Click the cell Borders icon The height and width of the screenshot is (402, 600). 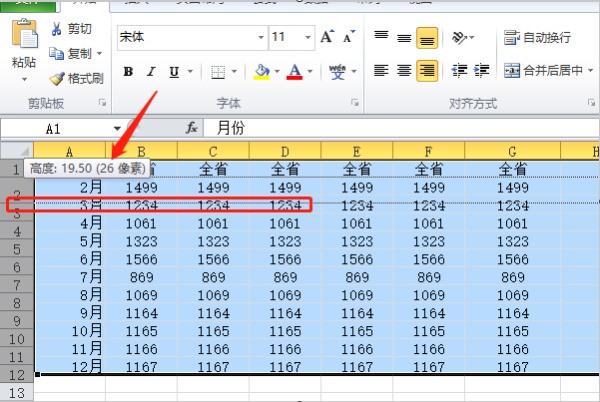218,72
